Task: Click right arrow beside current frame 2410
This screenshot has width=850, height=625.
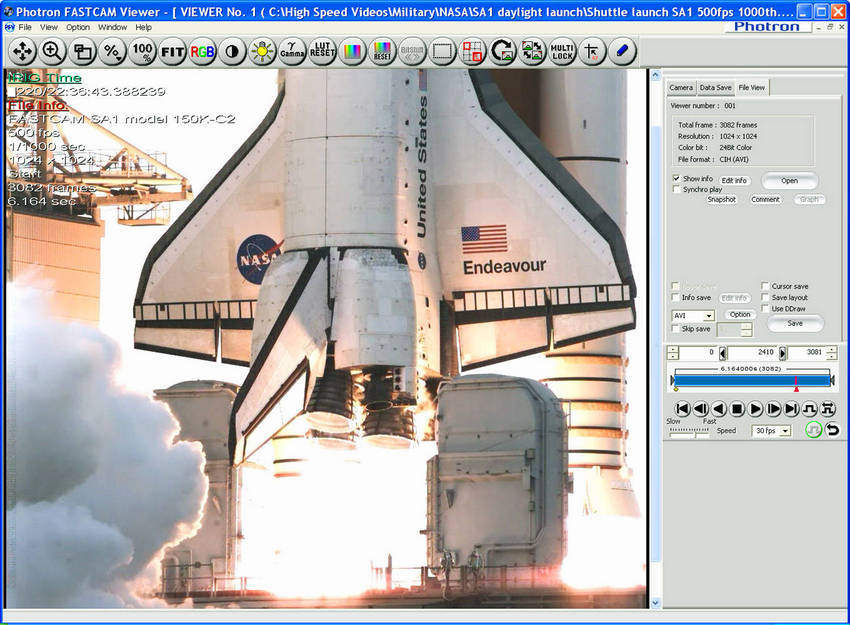Action: tap(783, 353)
